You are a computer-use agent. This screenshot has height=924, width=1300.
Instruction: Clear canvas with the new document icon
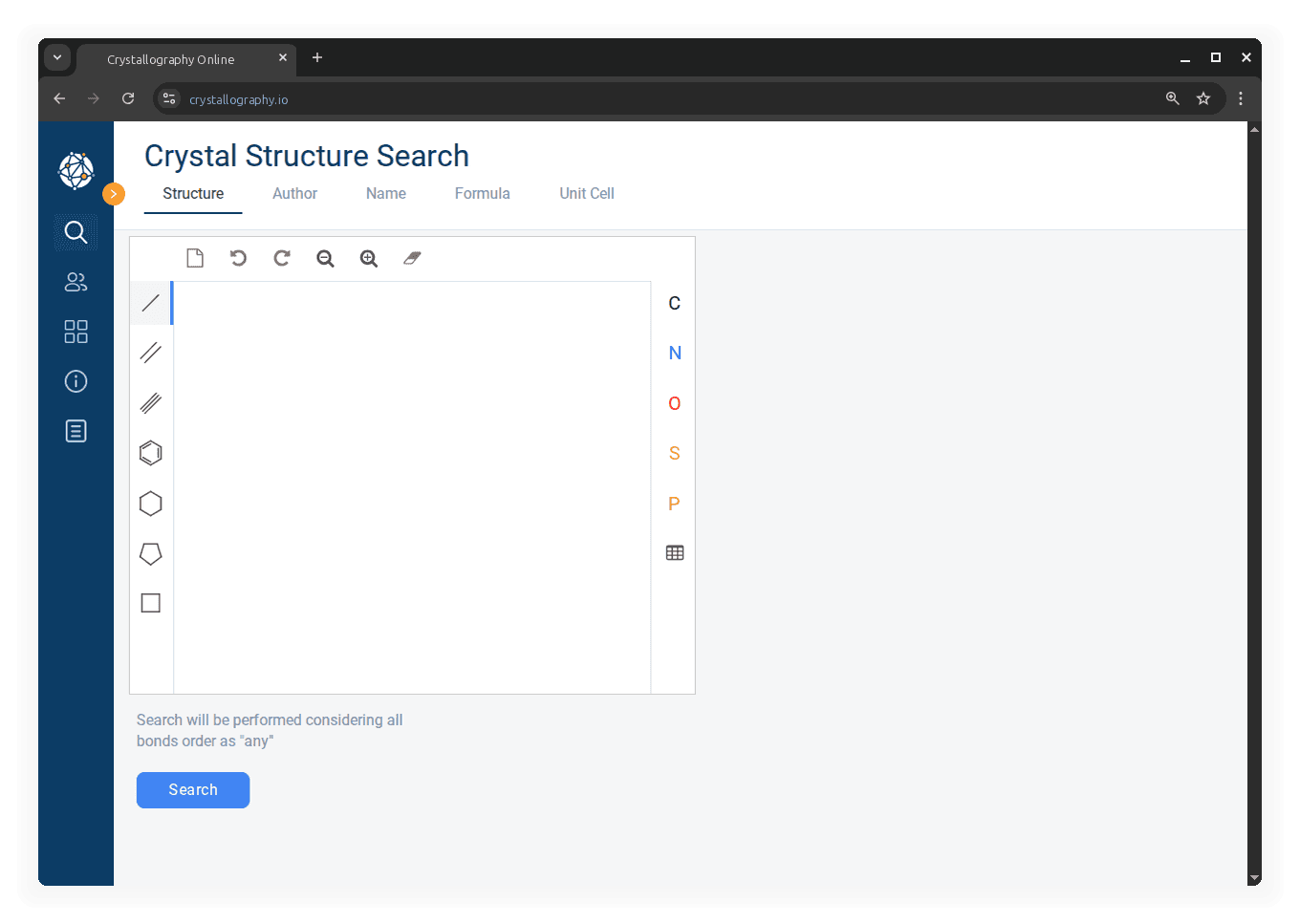point(195,258)
